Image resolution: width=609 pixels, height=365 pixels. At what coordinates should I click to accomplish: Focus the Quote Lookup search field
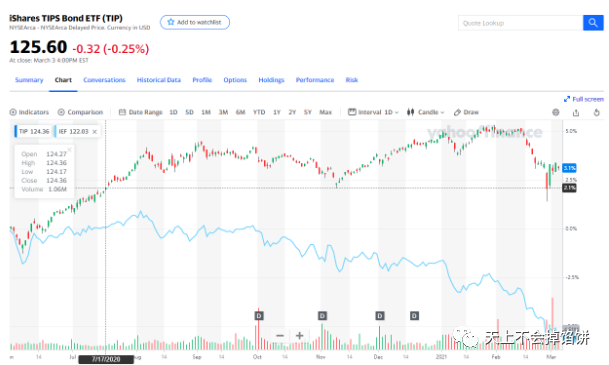[520, 23]
